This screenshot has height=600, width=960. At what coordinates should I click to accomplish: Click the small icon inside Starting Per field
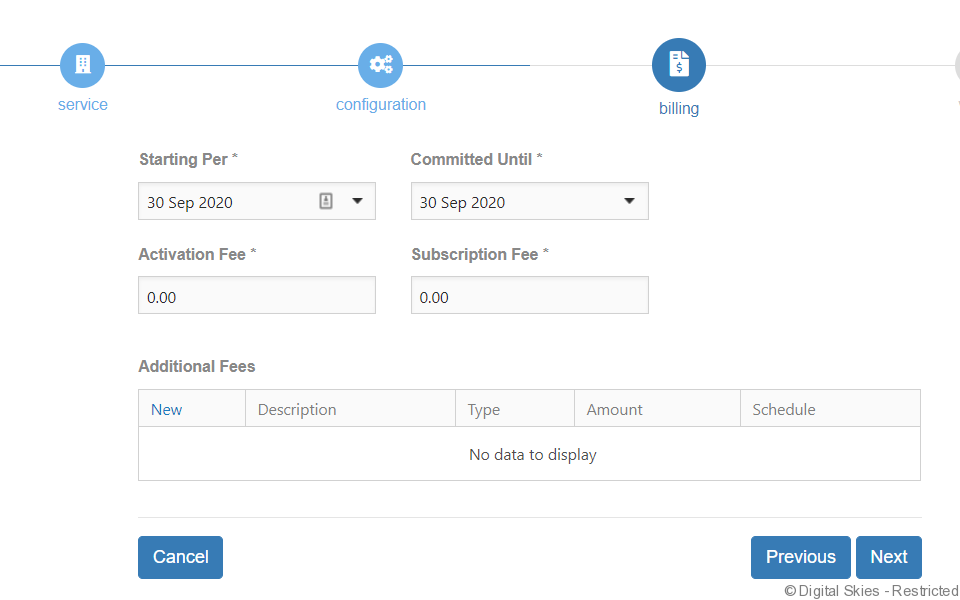326,201
